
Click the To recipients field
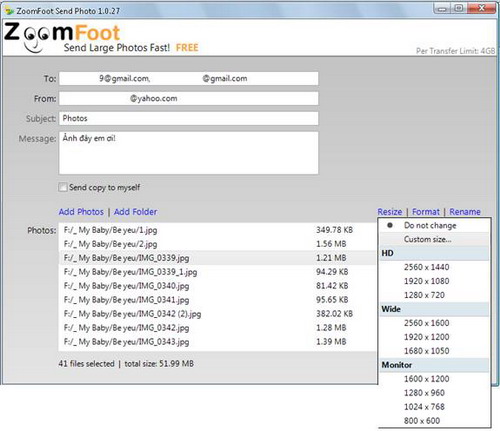click(x=189, y=79)
